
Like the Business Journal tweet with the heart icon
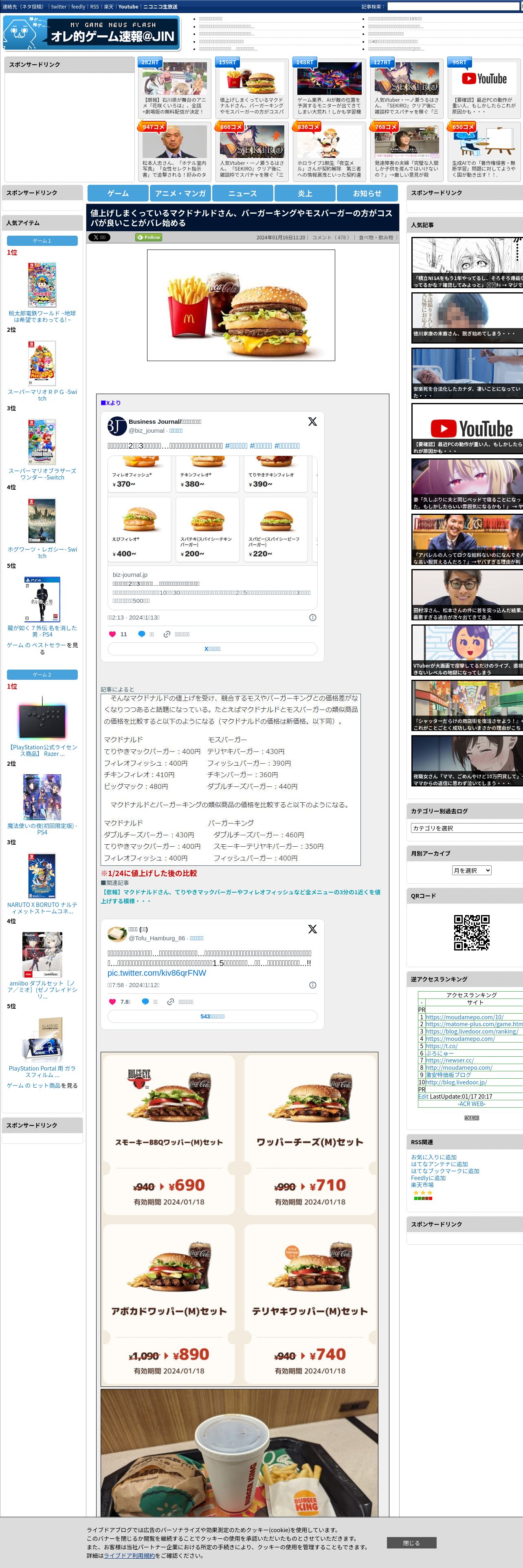pos(112,634)
